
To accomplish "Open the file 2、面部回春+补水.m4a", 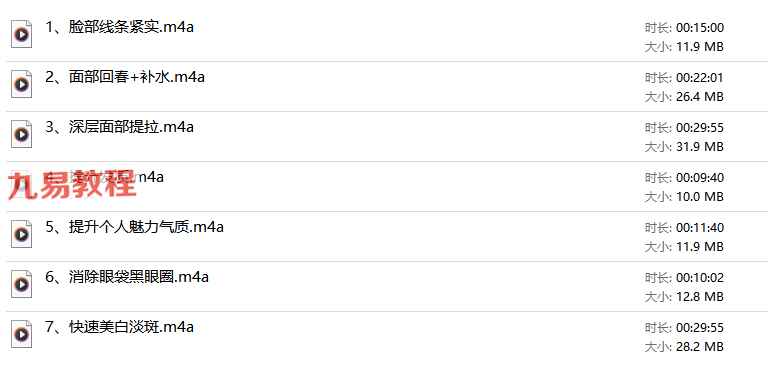I will coord(125,77).
